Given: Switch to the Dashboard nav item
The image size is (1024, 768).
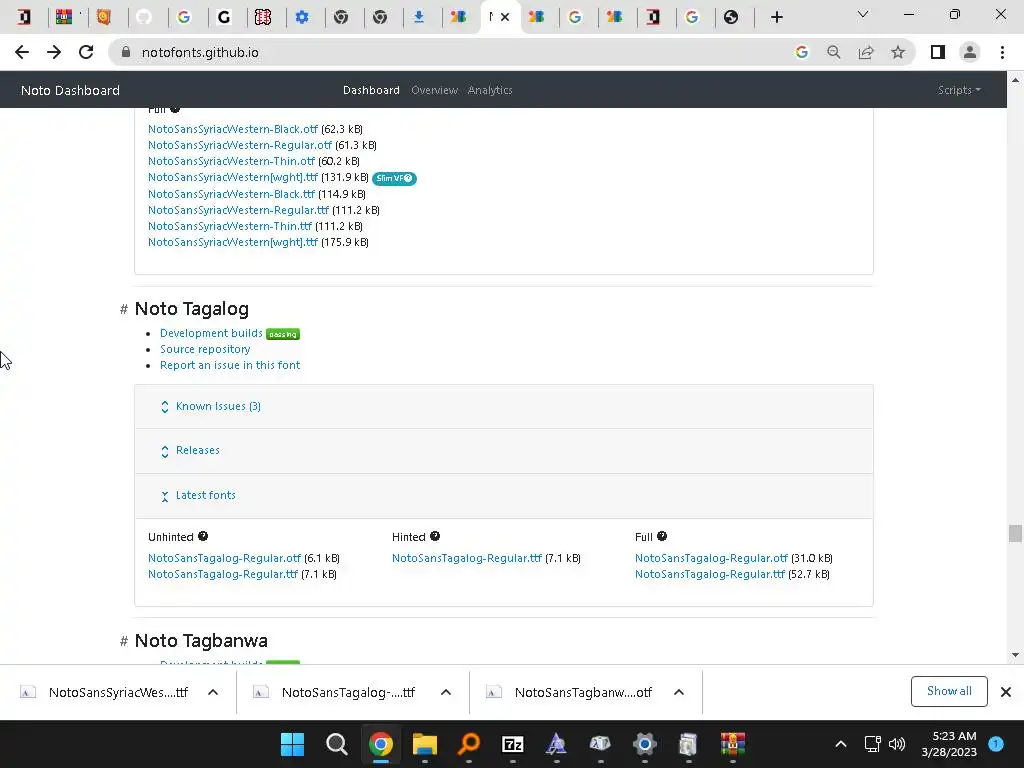Looking at the screenshot, I should tap(371, 90).
